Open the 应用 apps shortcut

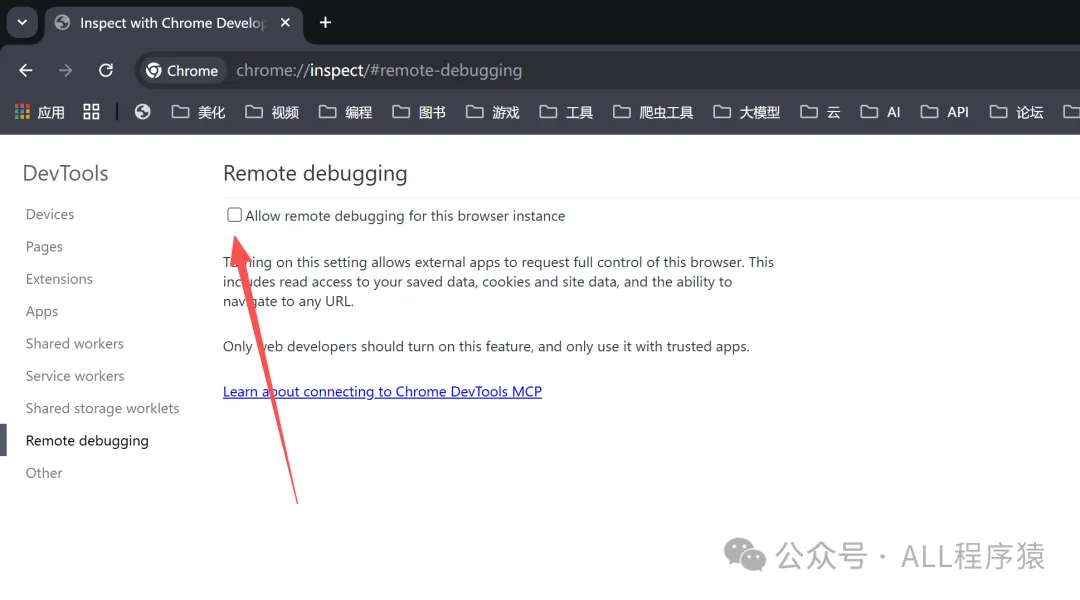[x=40, y=112]
